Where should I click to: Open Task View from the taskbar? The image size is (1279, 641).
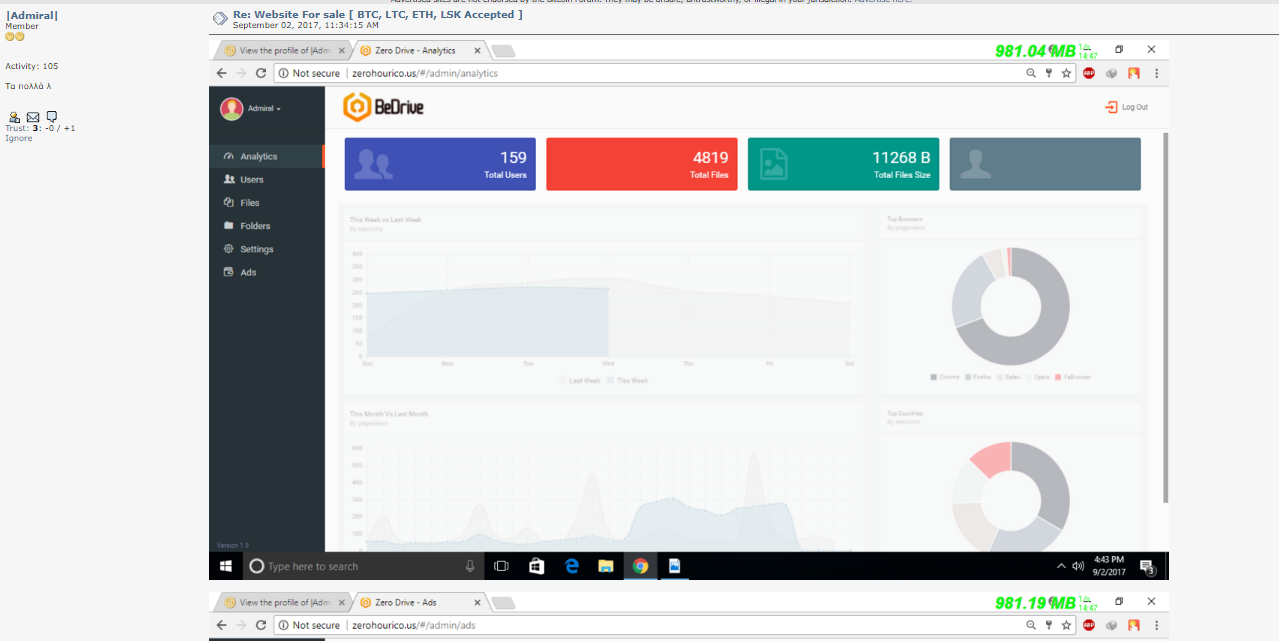click(x=501, y=566)
